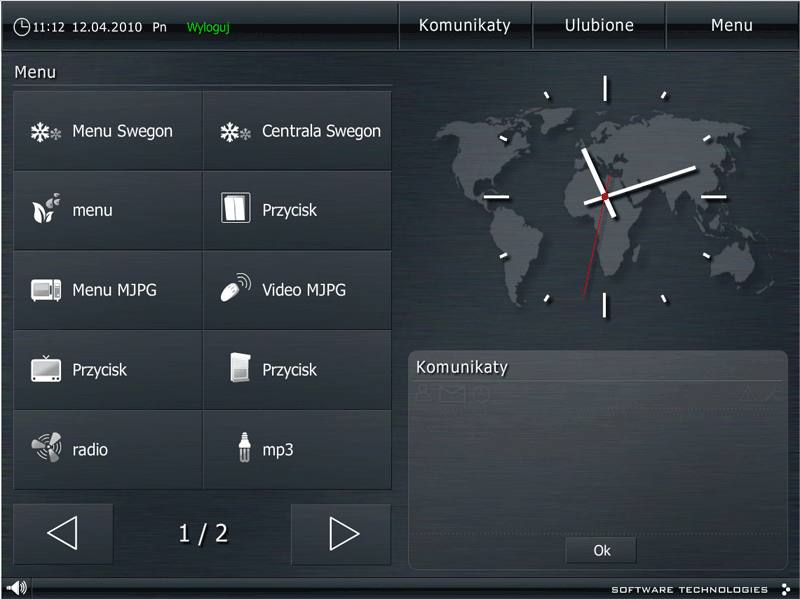Click the envelope icon in Komunikaty panel
Viewport: 800px width, 599px height.
(x=452, y=395)
